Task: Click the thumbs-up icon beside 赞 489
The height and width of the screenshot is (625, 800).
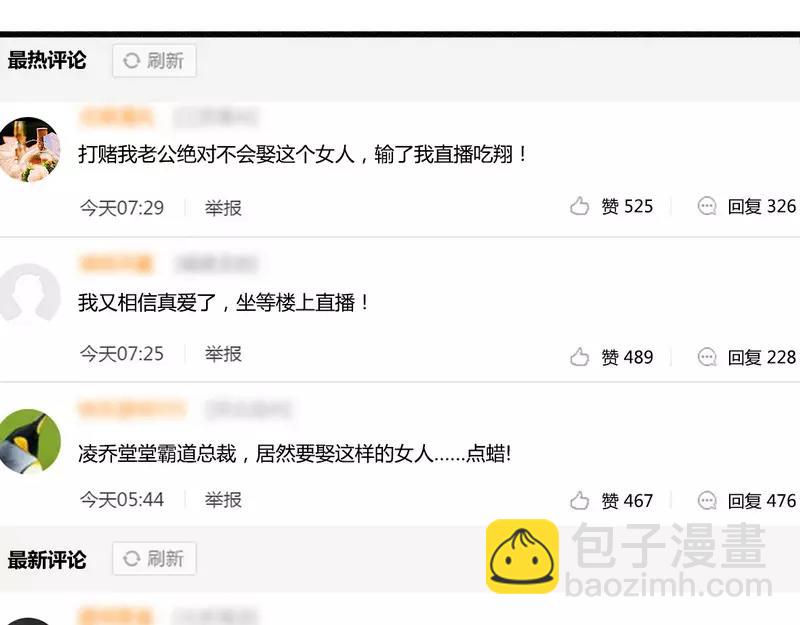Action: [579, 357]
